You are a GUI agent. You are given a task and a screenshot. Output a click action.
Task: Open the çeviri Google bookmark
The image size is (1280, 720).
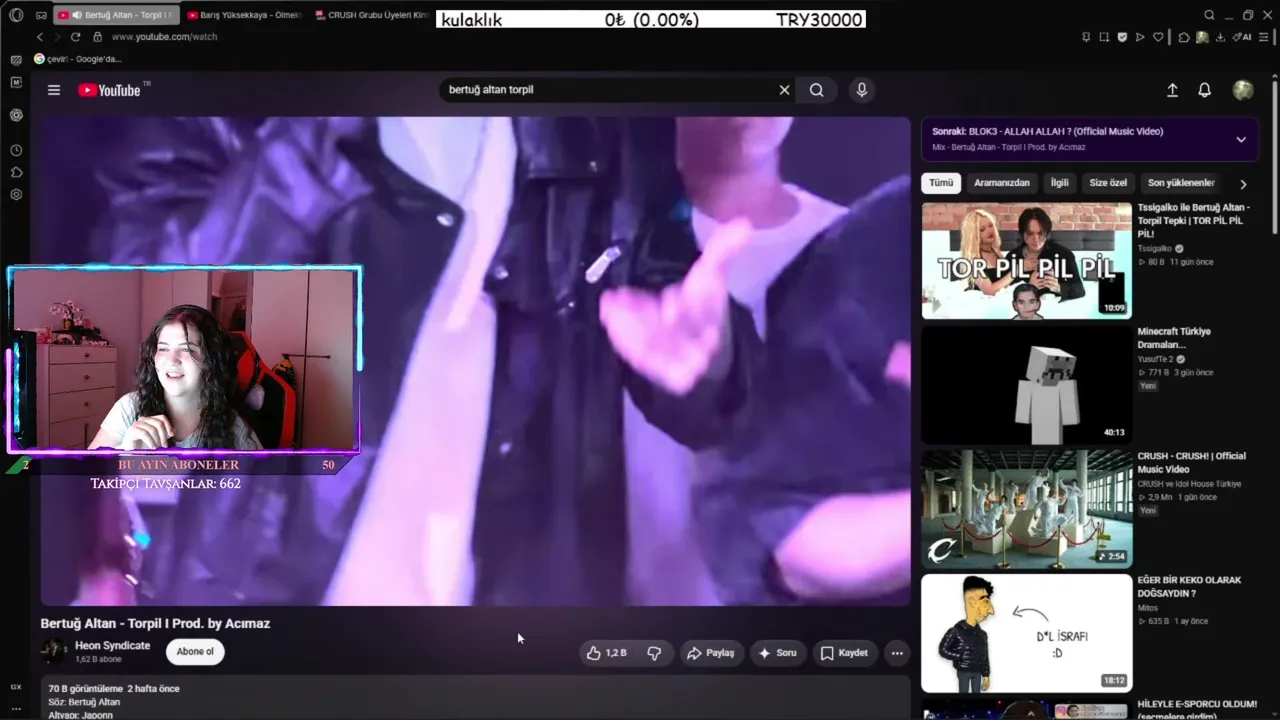point(78,59)
